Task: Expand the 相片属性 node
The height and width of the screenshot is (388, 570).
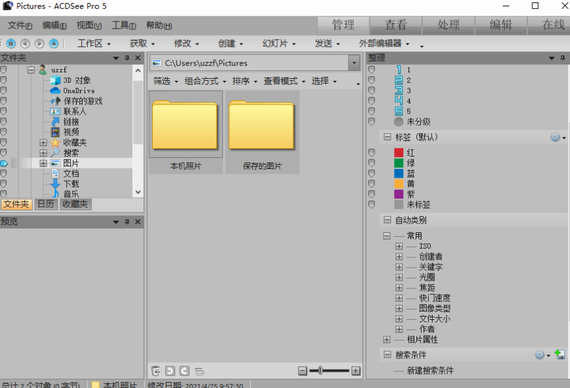Action: 386,340
